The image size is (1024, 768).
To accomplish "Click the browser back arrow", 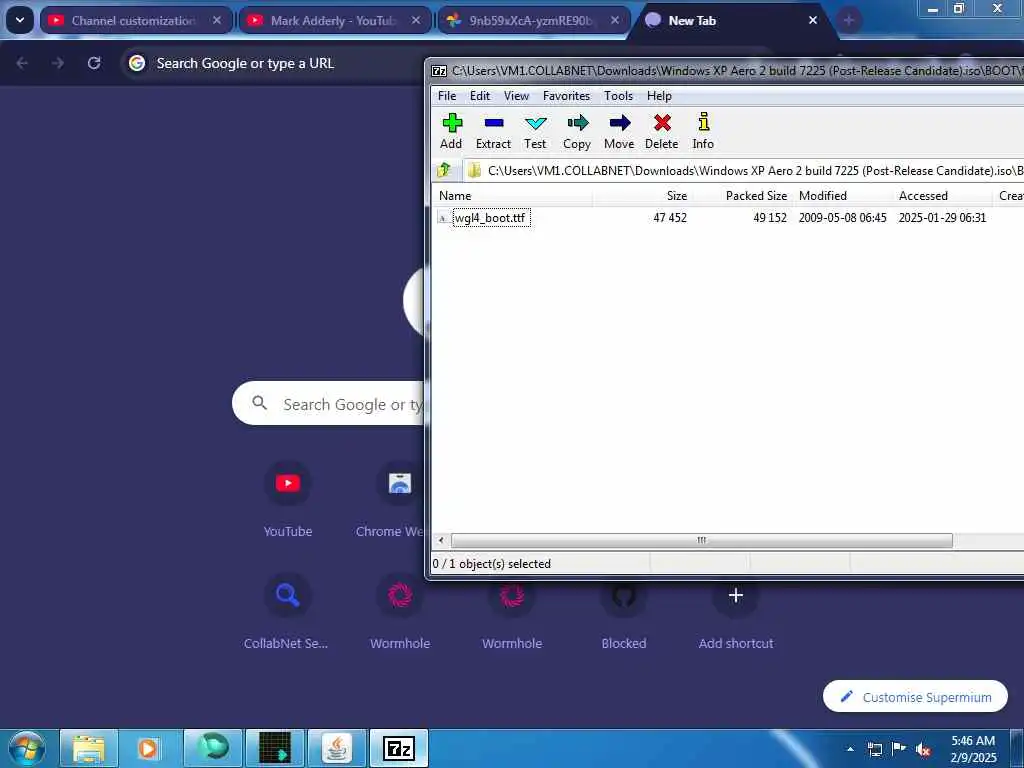I will [x=22, y=63].
